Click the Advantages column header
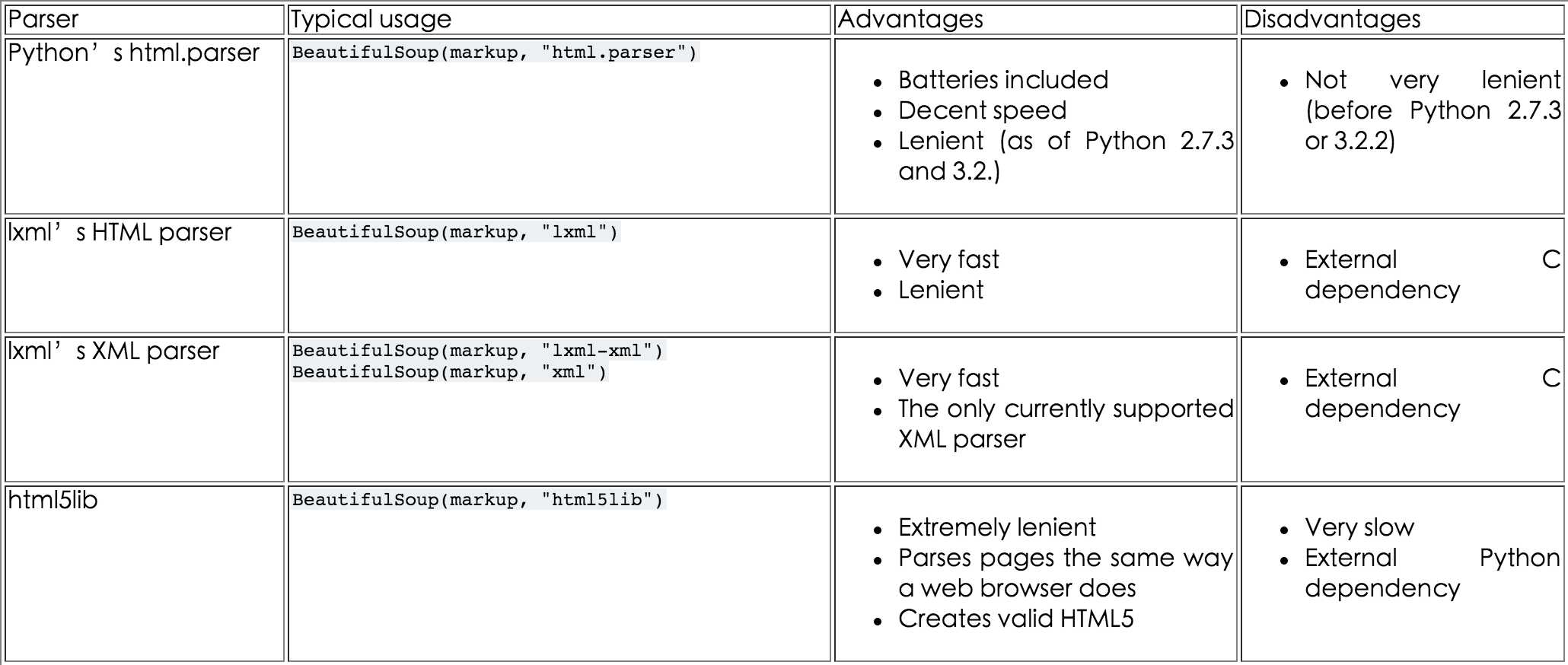The image size is (1568, 665). point(910,19)
